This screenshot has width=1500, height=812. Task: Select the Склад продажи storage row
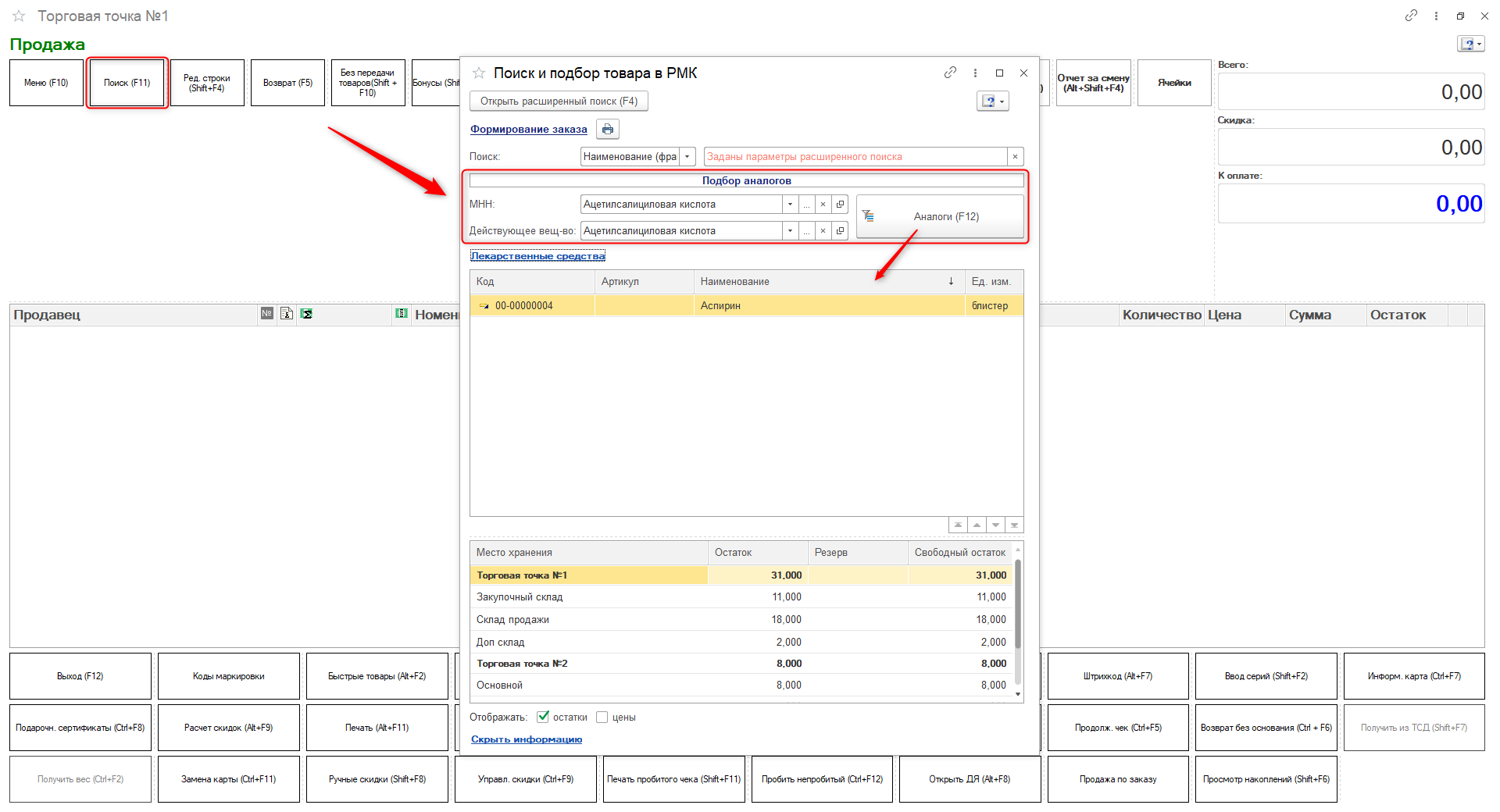(x=741, y=619)
